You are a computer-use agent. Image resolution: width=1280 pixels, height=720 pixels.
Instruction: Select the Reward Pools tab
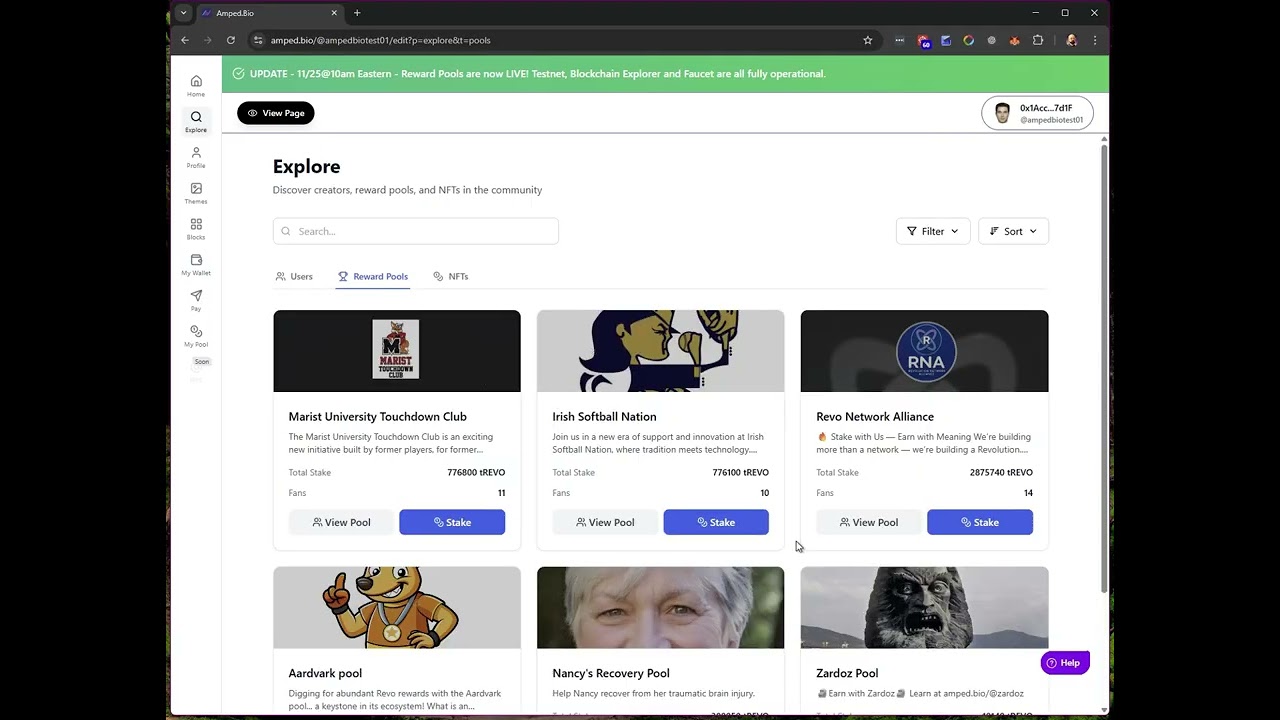pyautogui.click(x=373, y=276)
